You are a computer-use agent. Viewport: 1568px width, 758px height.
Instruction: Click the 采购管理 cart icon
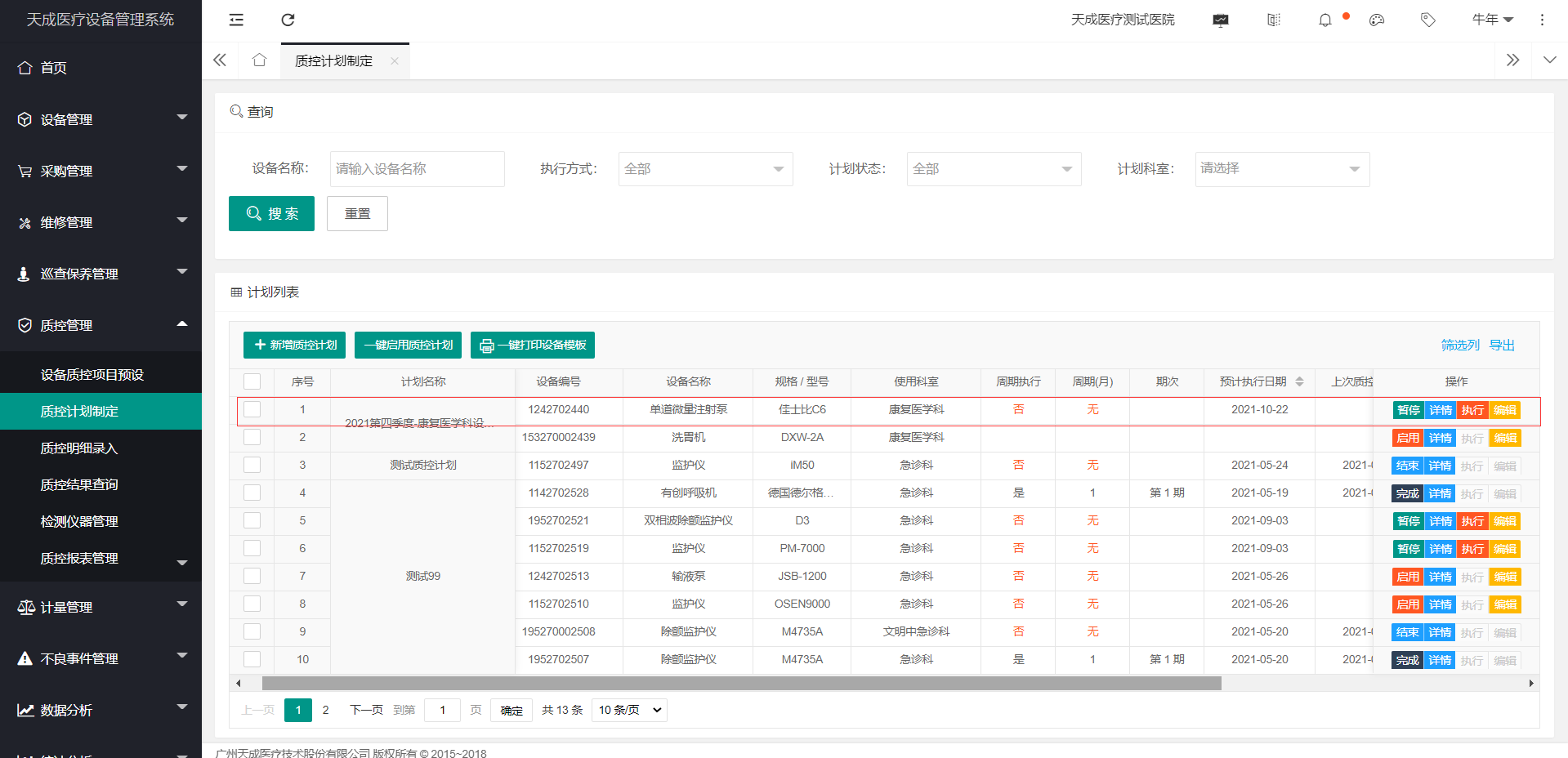click(x=25, y=171)
